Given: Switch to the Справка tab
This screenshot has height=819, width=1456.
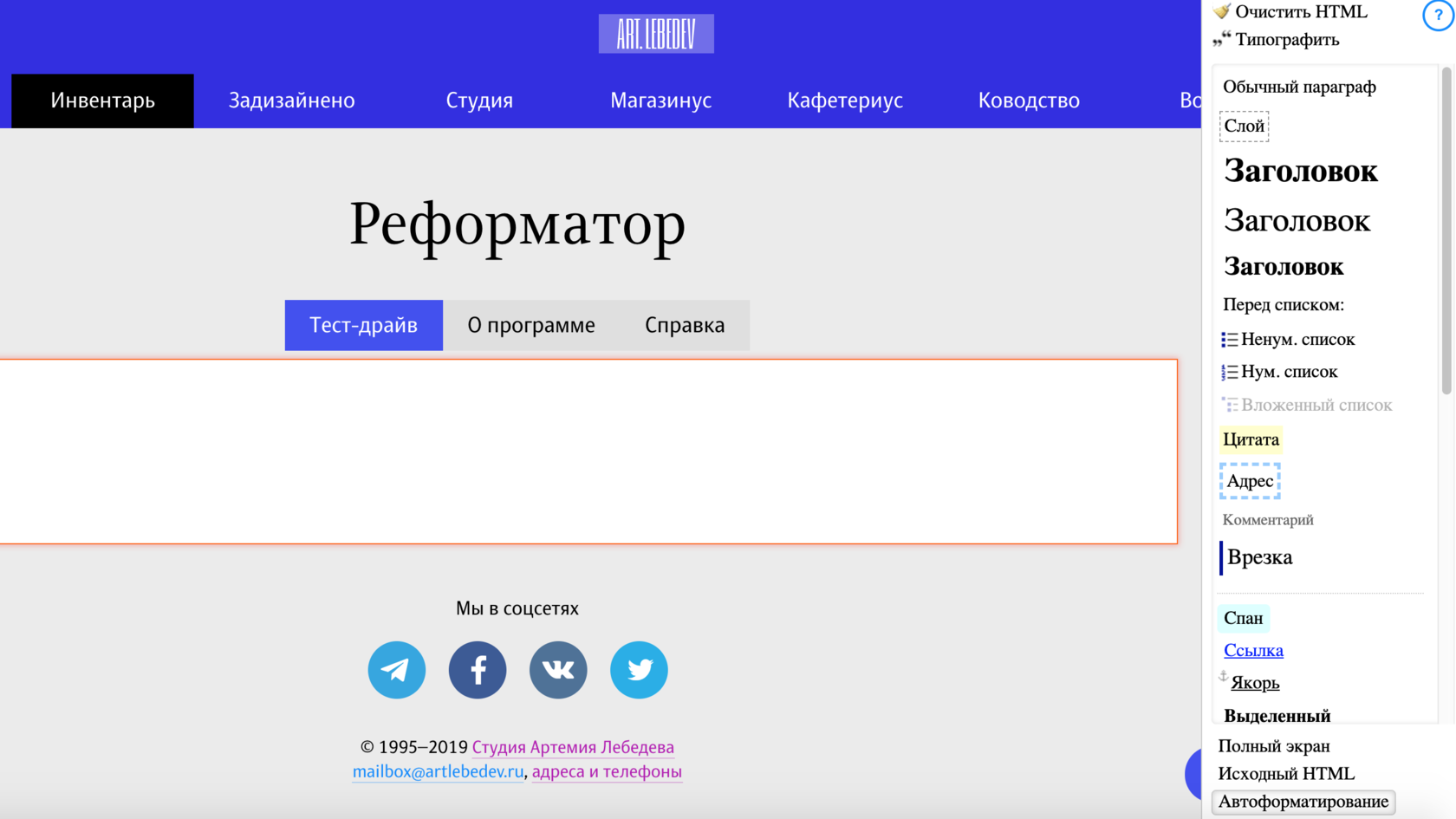Looking at the screenshot, I should (685, 325).
